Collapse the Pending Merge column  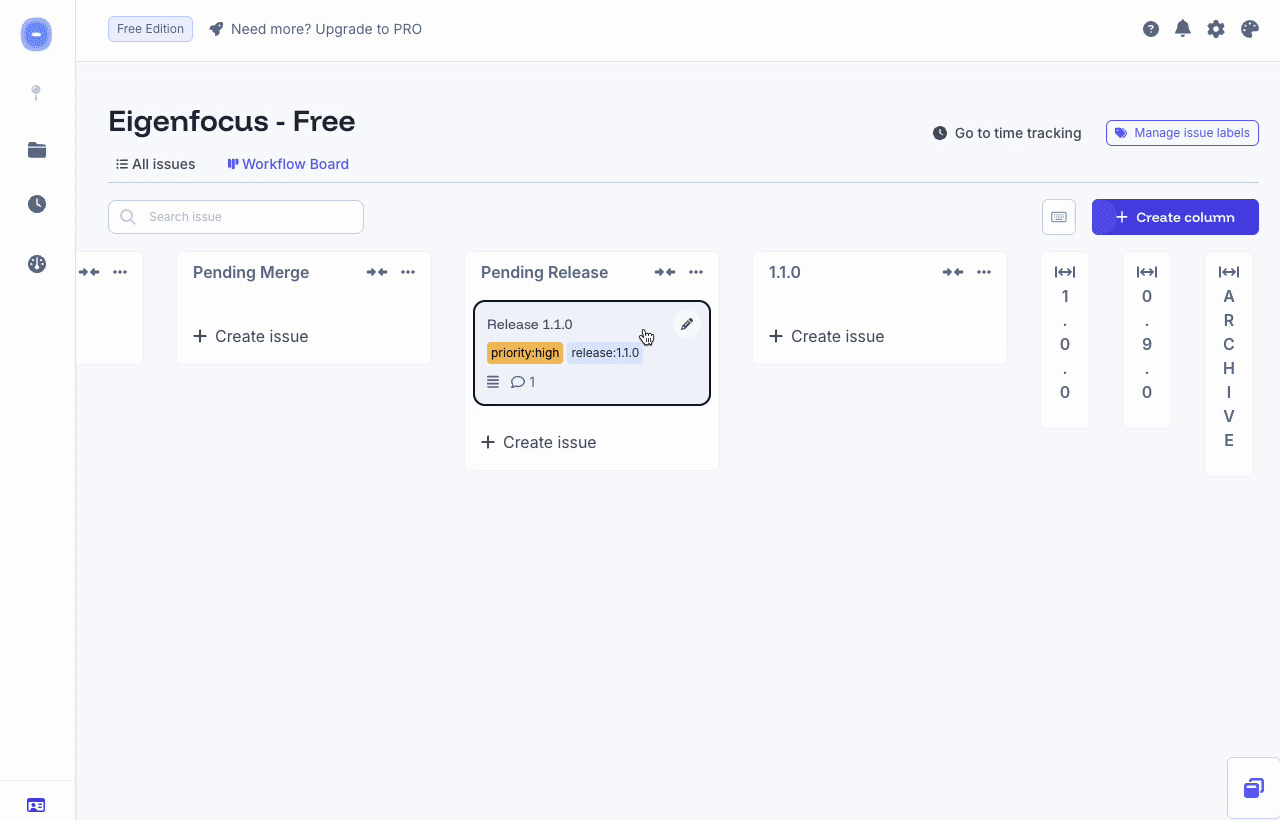[x=376, y=271]
